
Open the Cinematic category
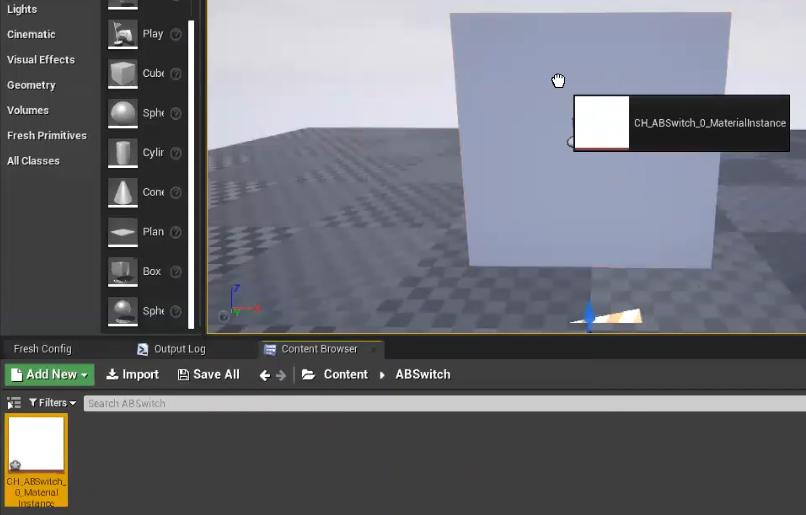pyautogui.click(x=31, y=34)
